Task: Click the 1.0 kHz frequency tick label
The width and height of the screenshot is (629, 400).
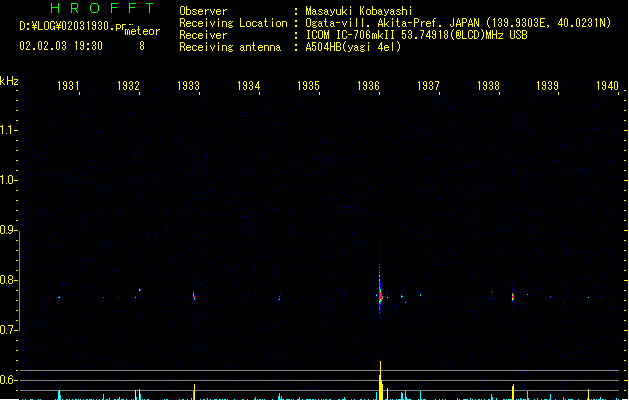Action: pos(8,180)
